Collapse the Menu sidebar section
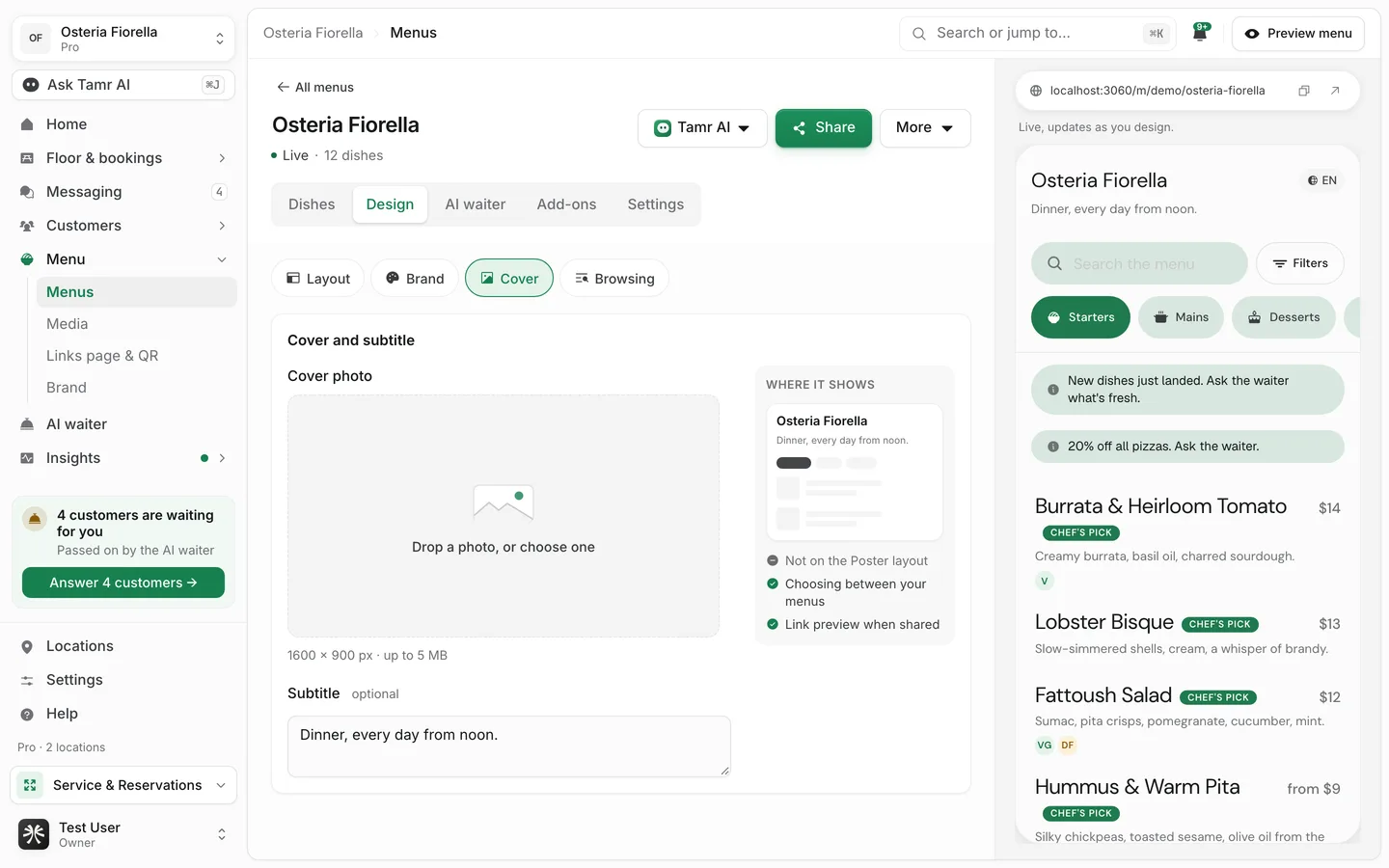 (222, 259)
